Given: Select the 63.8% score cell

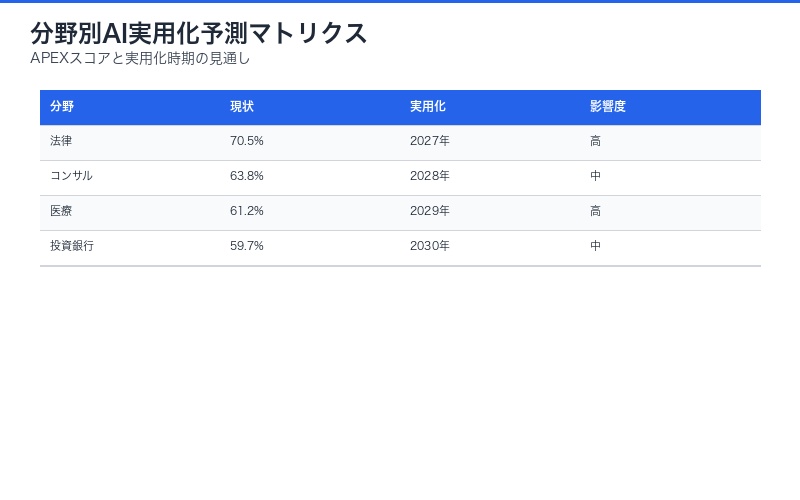Looking at the screenshot, I should (247, 177).
